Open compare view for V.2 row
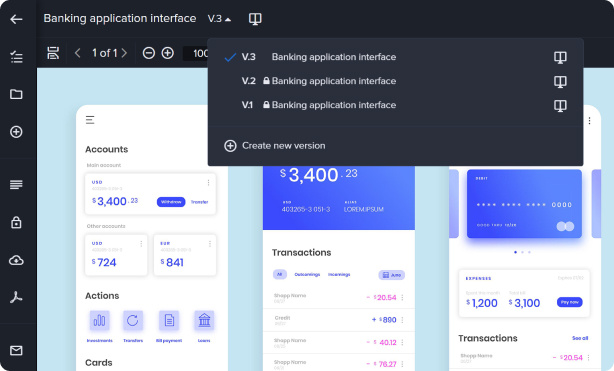Image resolution: width=614 pixels, height=371 pixels. pos(560,81)
